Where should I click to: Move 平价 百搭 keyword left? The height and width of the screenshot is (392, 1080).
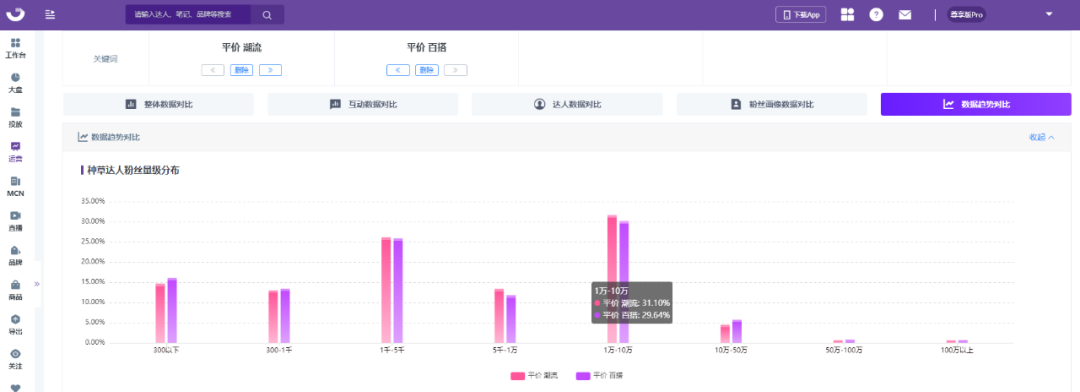click(x=398, y=70)
